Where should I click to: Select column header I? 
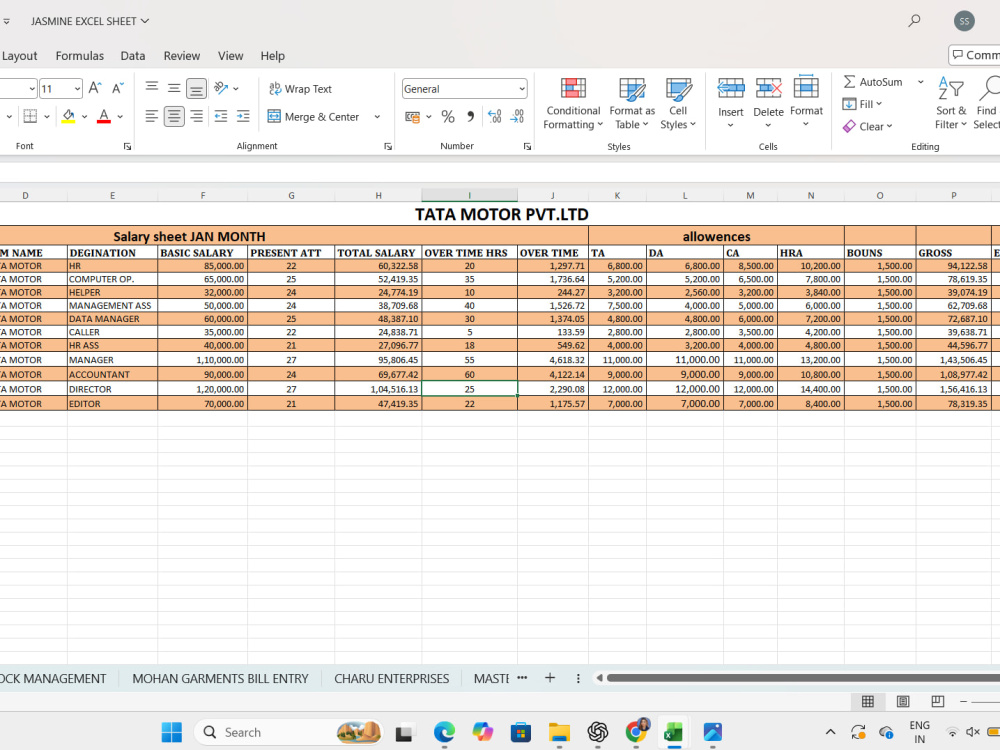coord(469,195)
